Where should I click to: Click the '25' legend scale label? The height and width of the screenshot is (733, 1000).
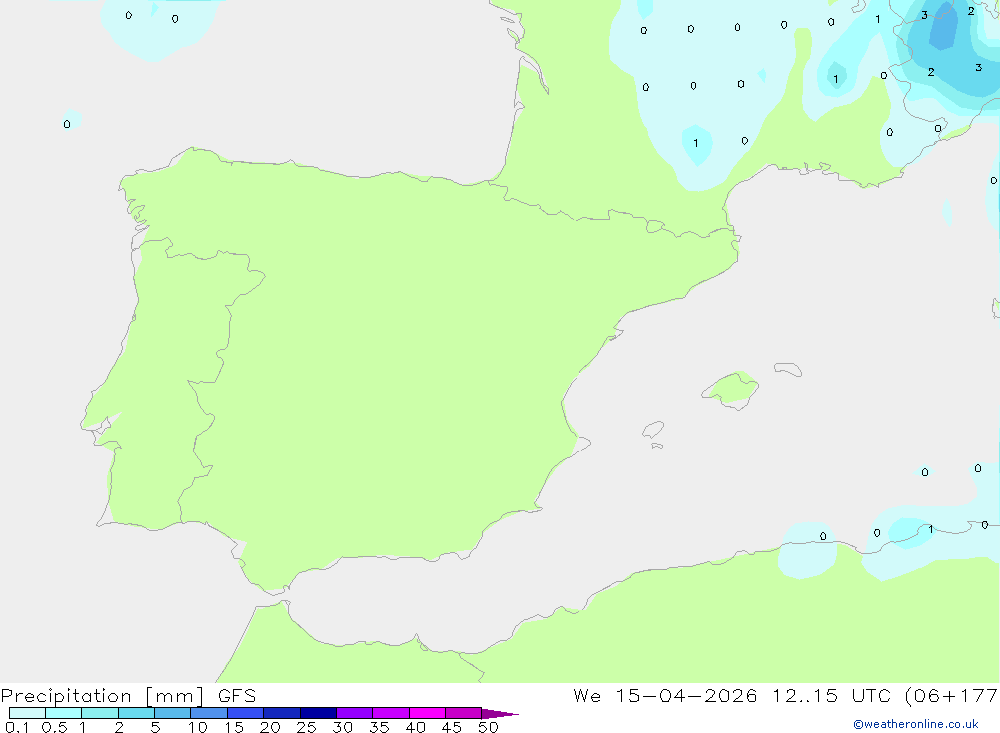click(306, 727)
